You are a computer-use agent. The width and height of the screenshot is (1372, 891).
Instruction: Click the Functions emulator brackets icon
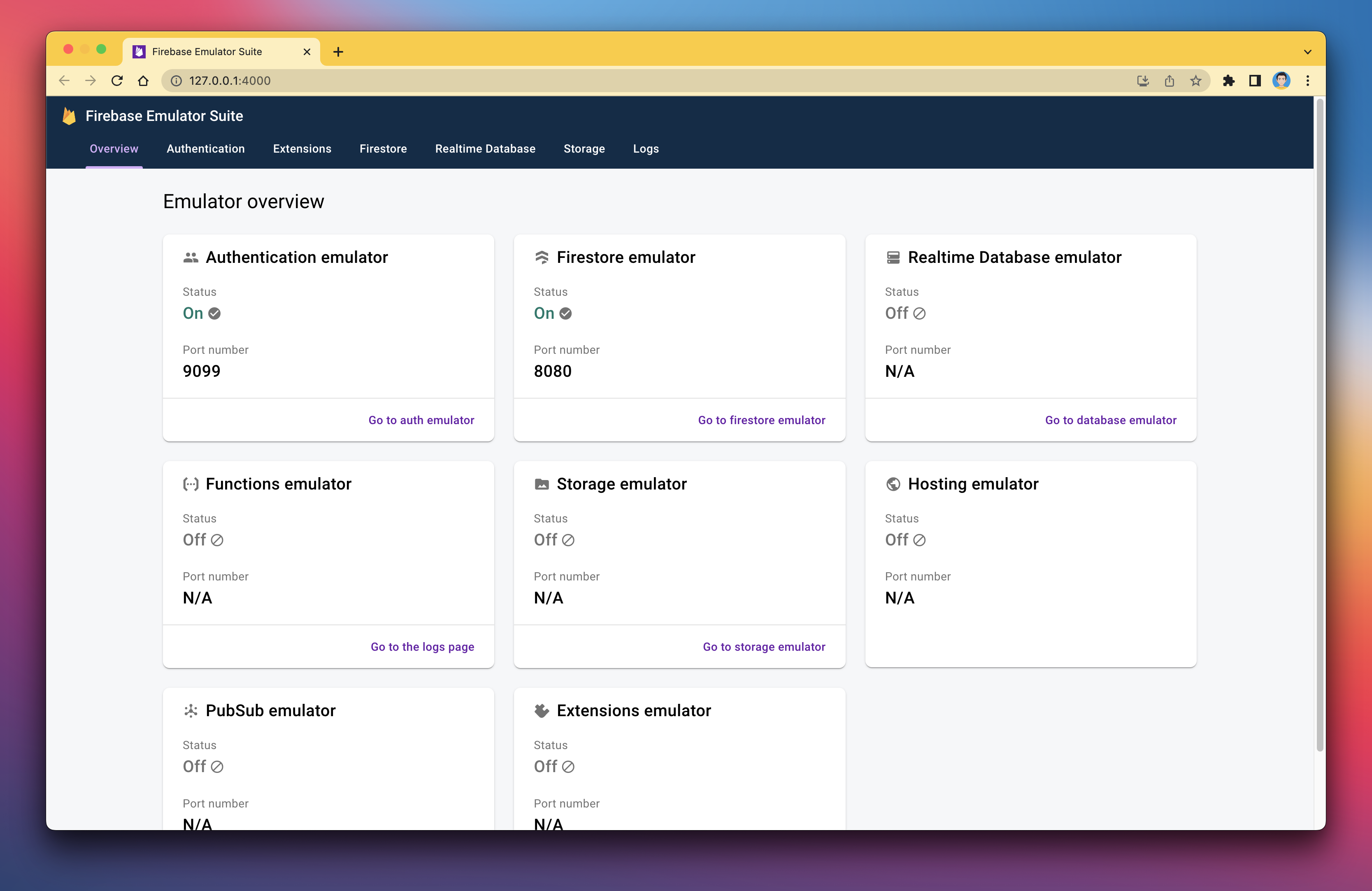click(x=191, y=484)
